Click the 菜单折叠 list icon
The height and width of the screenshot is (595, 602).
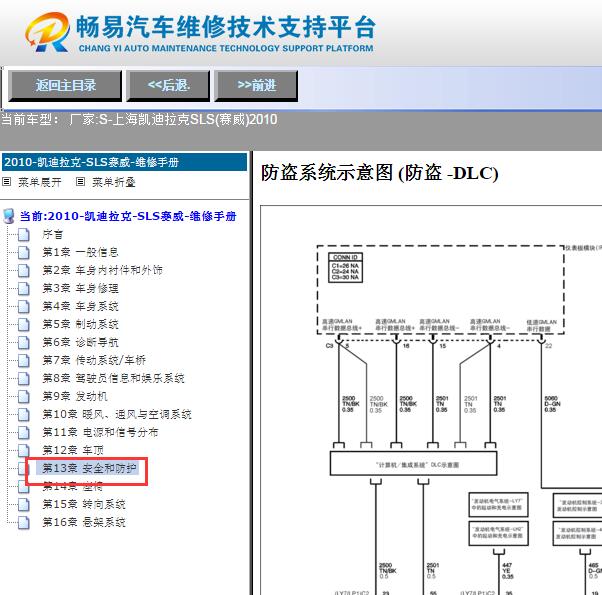pos(80,182)
